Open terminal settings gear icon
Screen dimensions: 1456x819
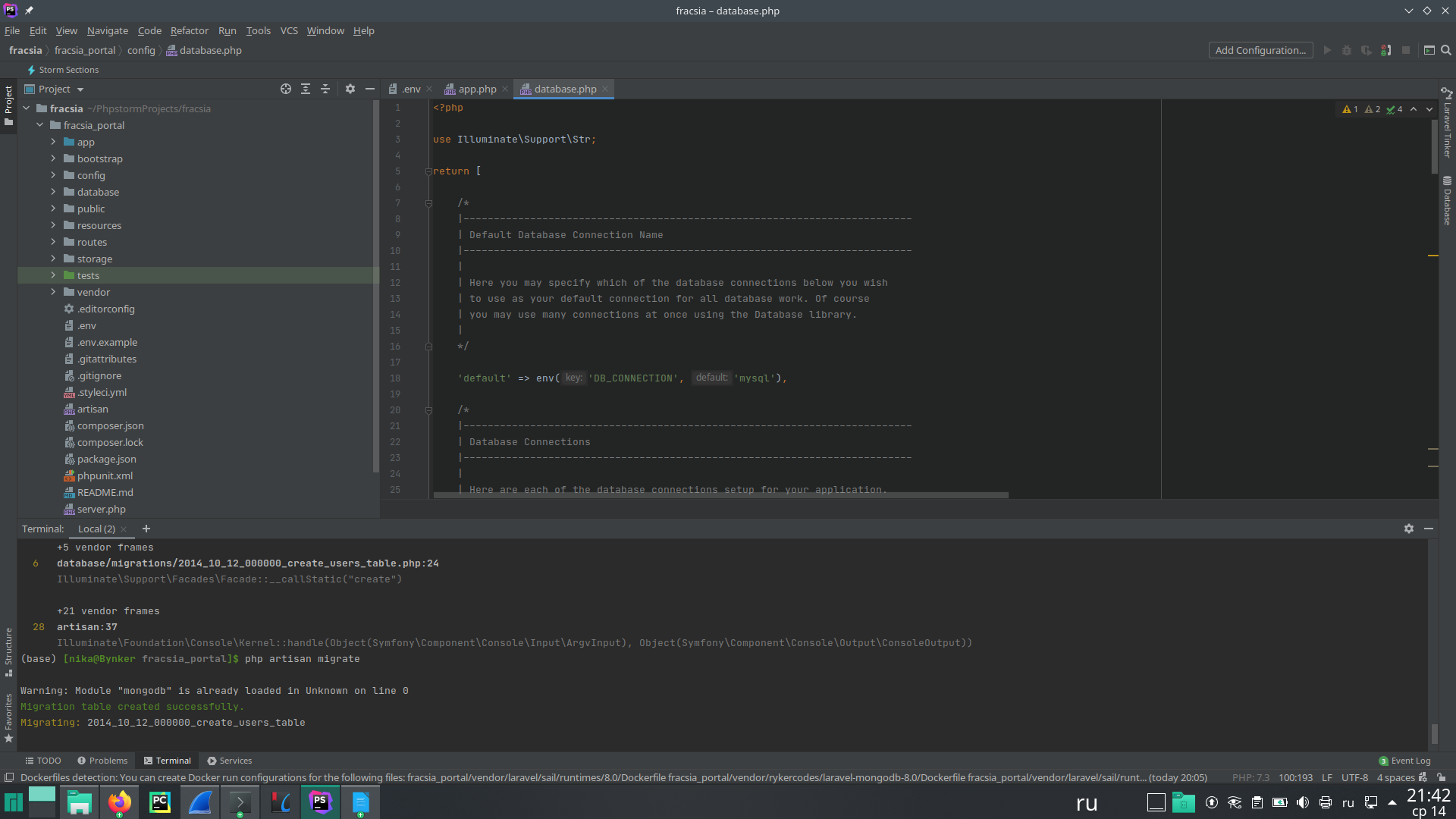pos(1409,529)
